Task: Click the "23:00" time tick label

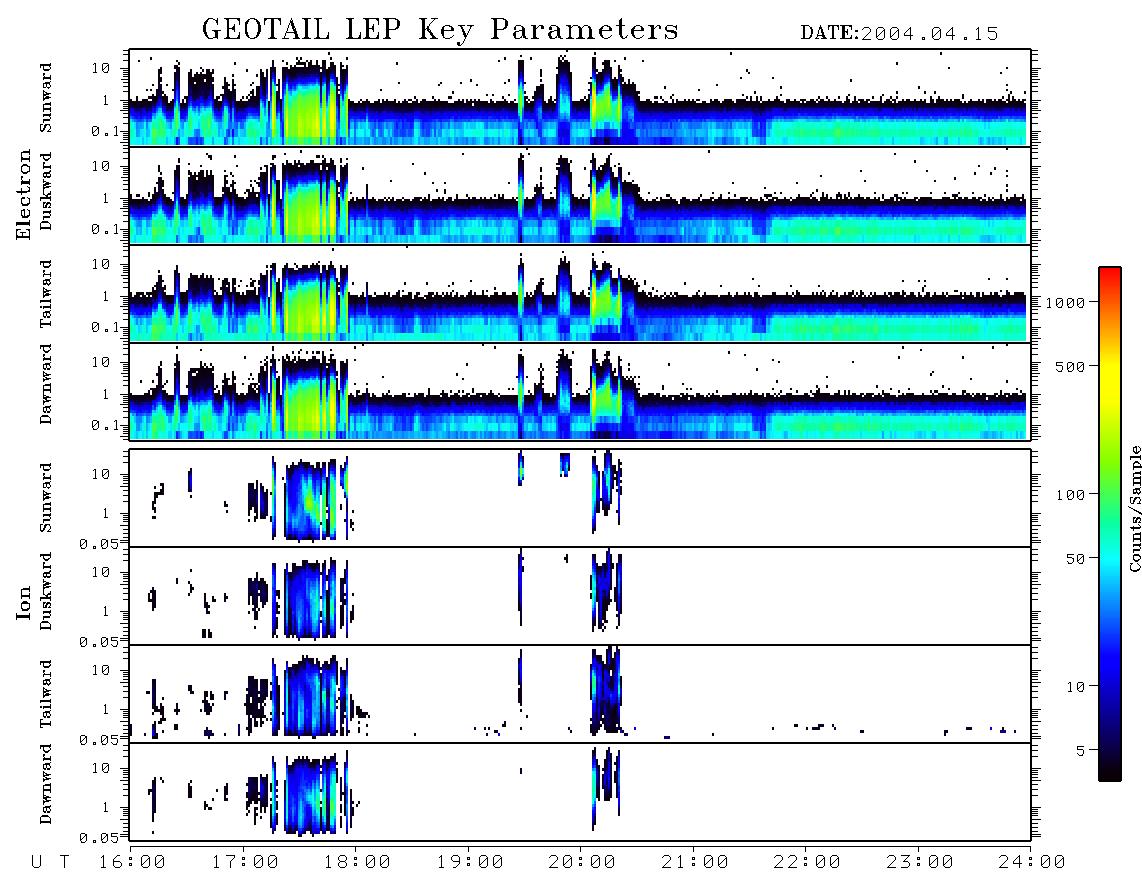Action: 920,863
